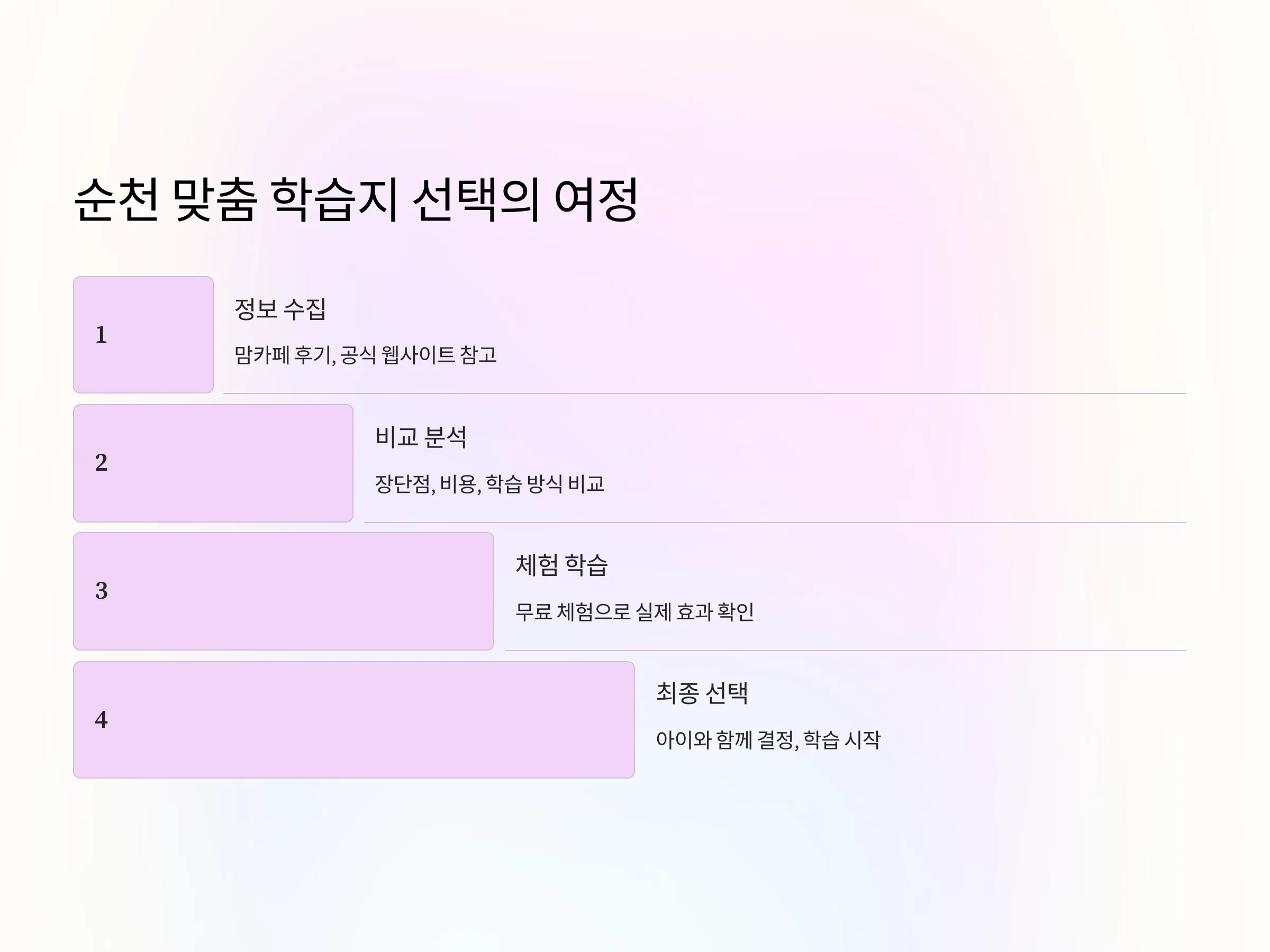
Task: Select the text 맘카페 후기, 공식 웹사이트 참고
Action: click(x=365, y=355)
